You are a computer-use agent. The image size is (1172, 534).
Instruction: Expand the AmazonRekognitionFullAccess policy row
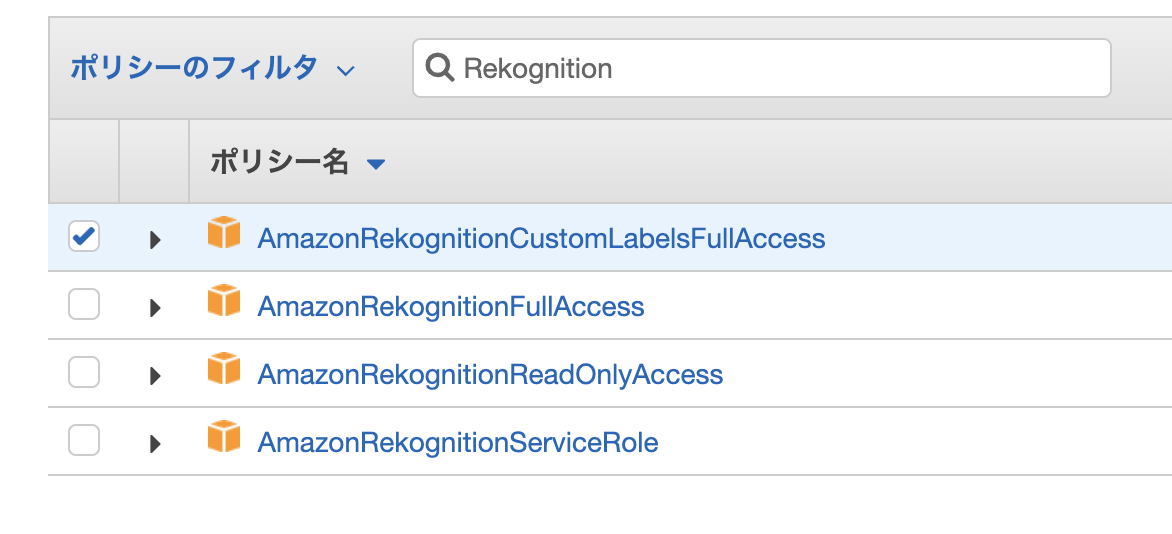(155, 308)
